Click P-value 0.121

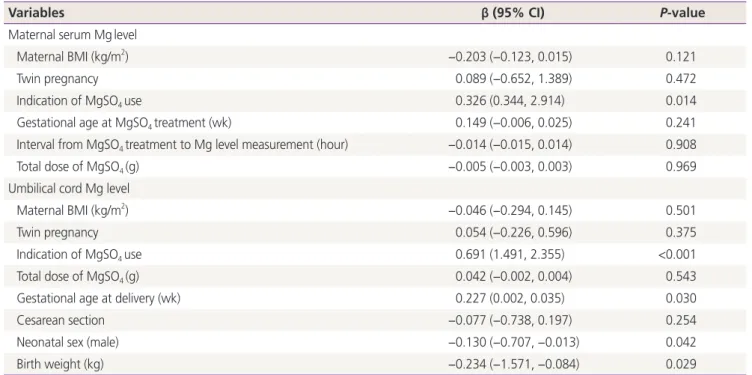pos(681,57)
